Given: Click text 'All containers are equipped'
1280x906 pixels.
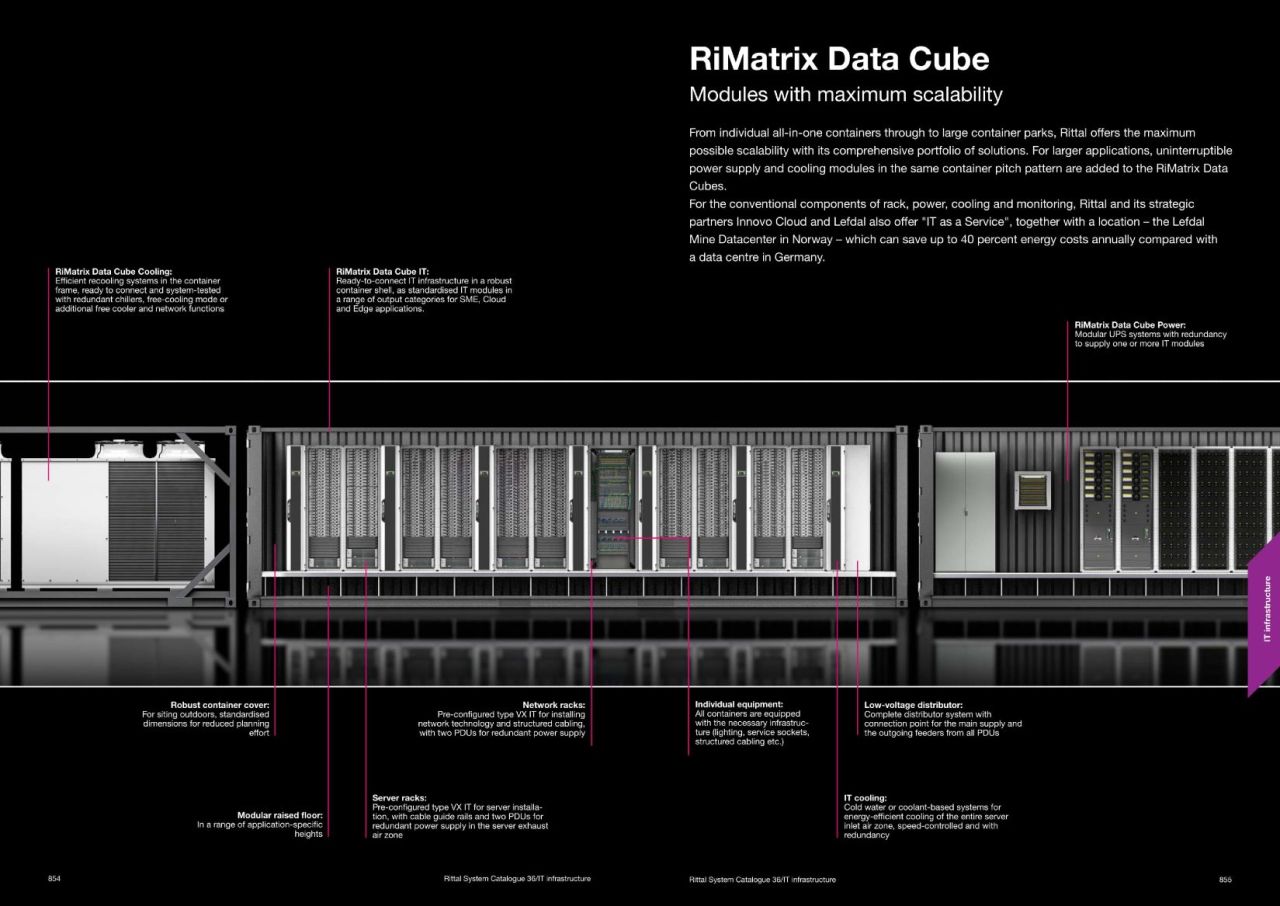Looking at the screenshot, I should click(x=748, y=714).
